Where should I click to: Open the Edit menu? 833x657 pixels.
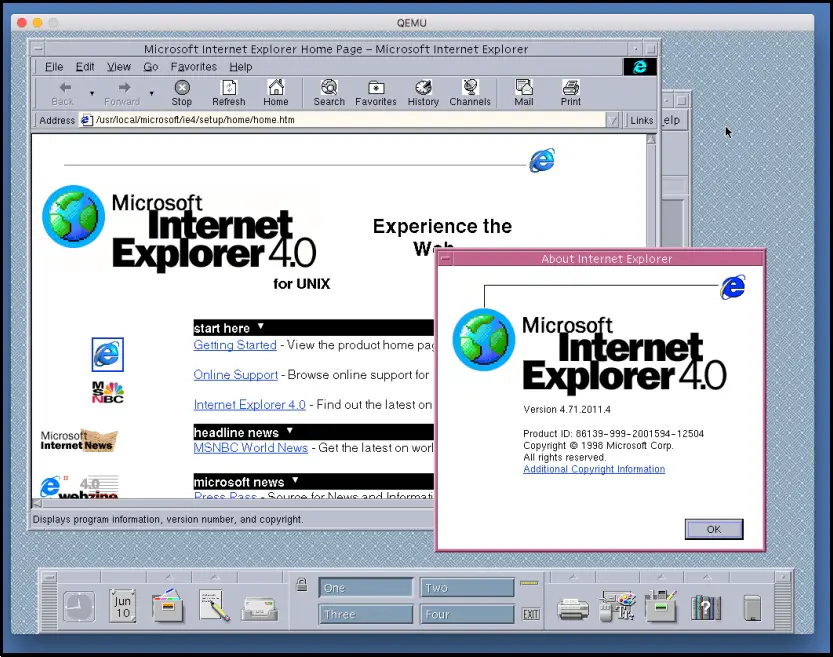[85, 67]
